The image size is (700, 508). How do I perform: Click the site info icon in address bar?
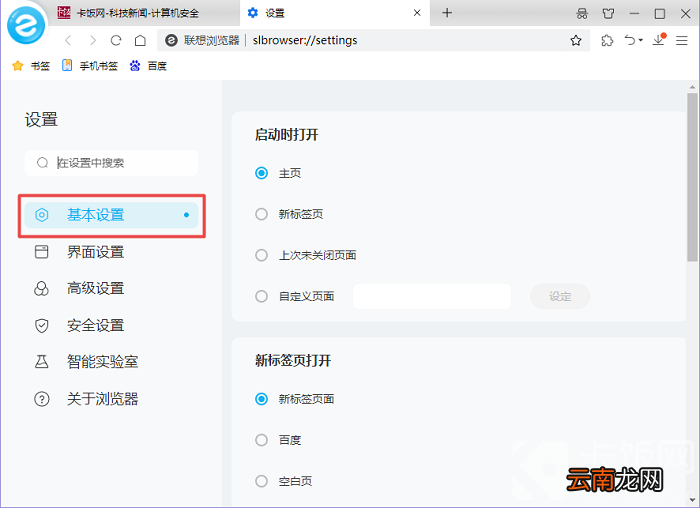(x=171, y=41)
